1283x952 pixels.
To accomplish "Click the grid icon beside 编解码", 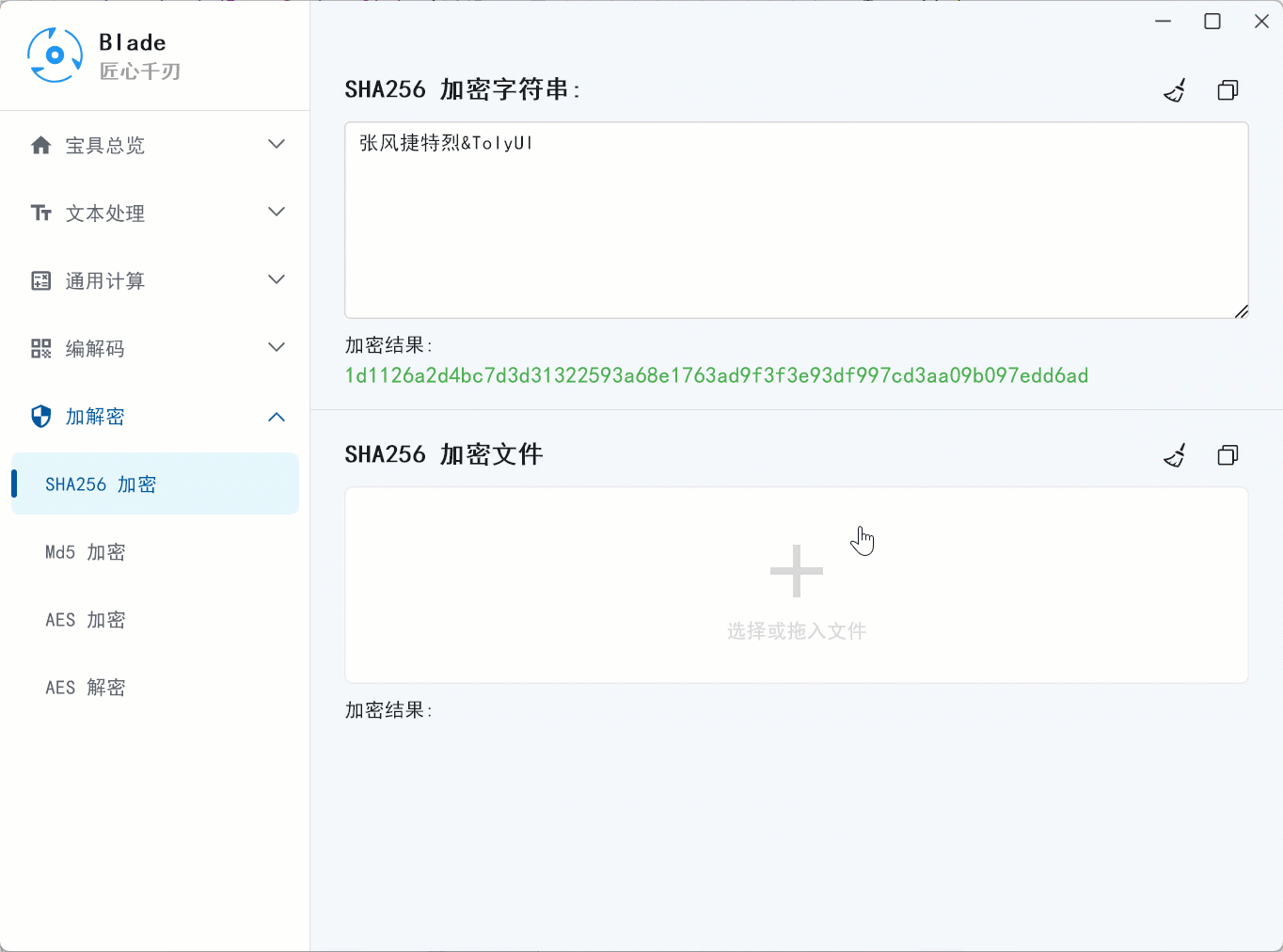I will [x=40, y=348].
